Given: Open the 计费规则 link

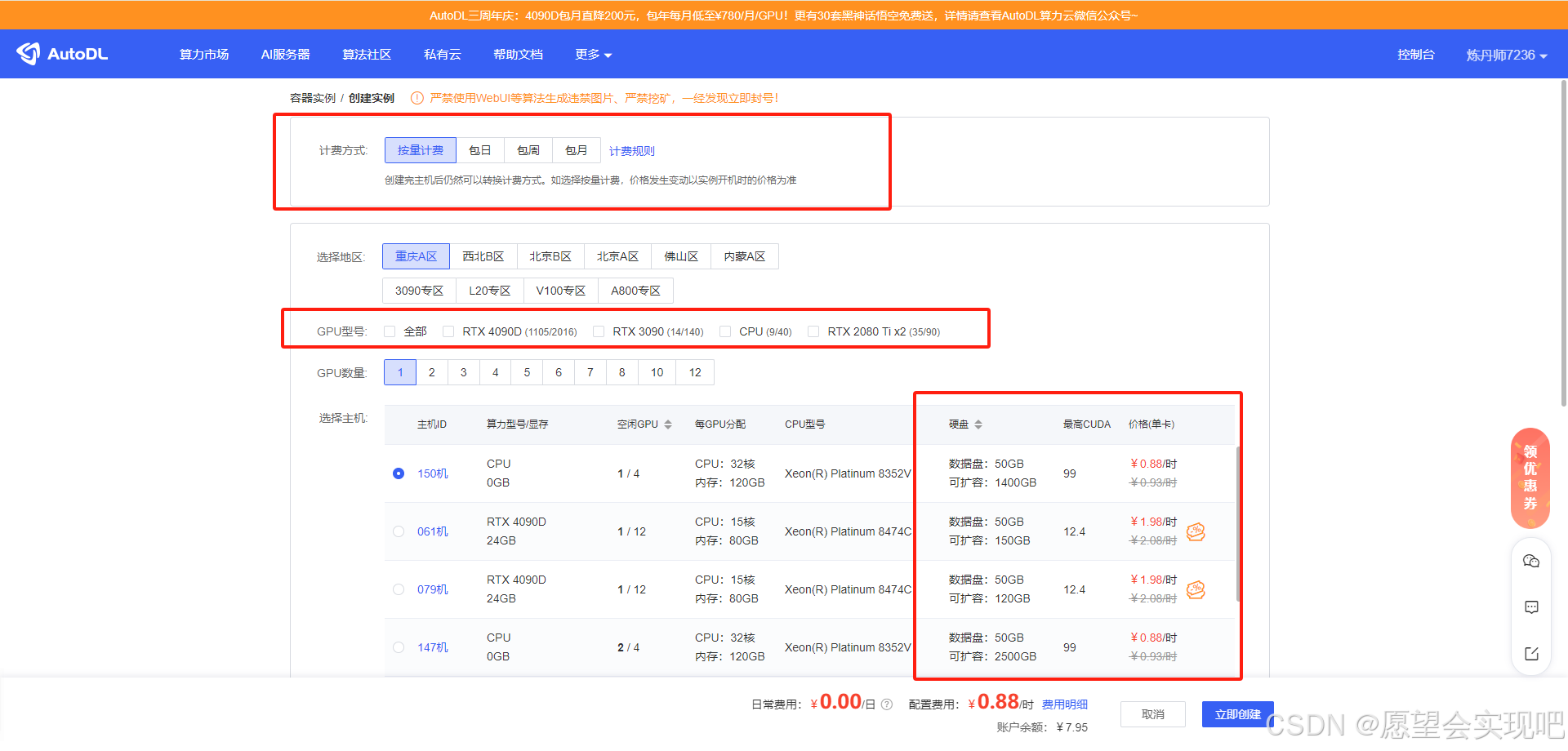Looking at the screenshot, I should [632, 151].
